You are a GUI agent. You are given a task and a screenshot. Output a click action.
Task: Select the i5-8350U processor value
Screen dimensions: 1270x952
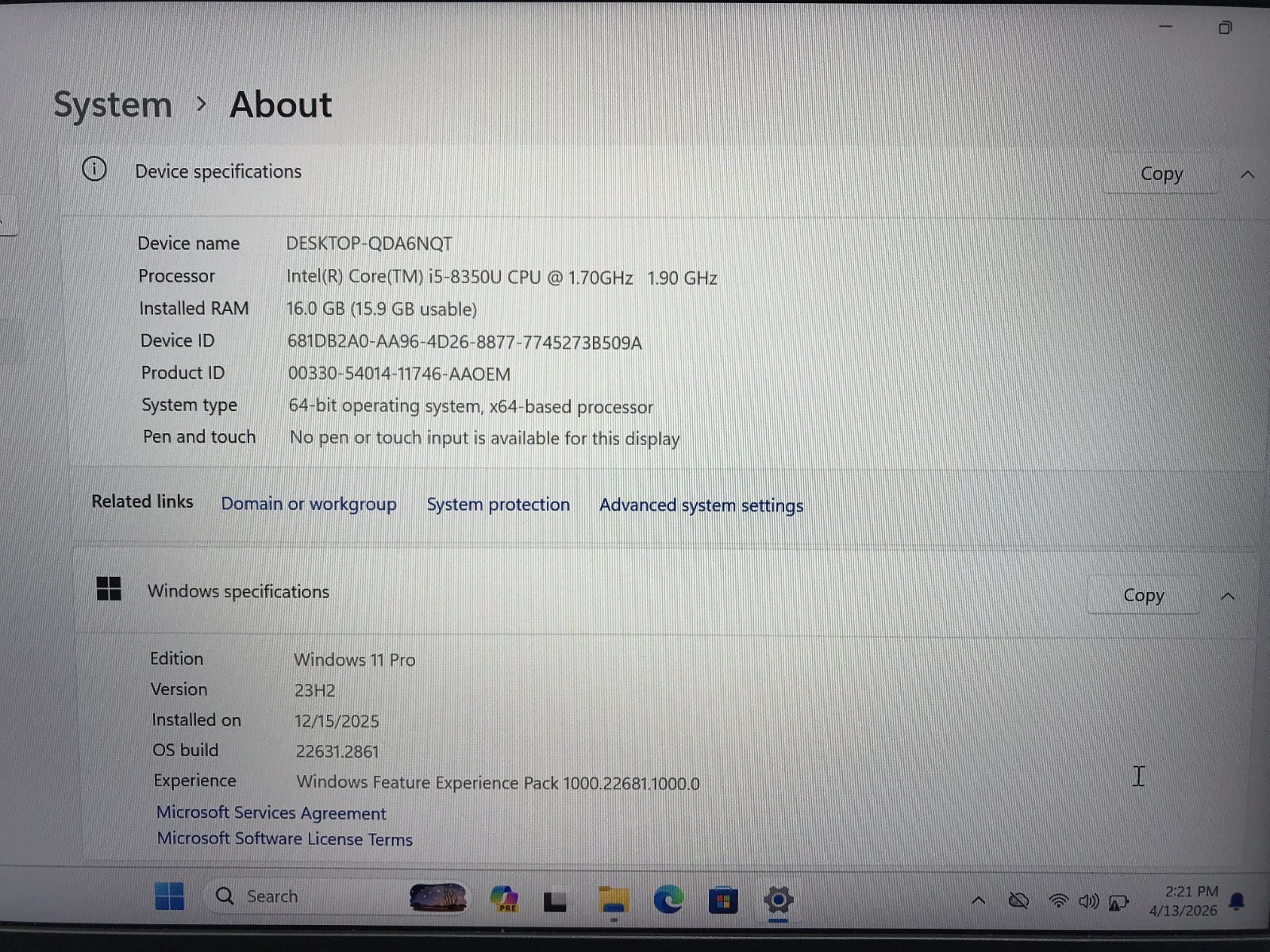(502, 278)
